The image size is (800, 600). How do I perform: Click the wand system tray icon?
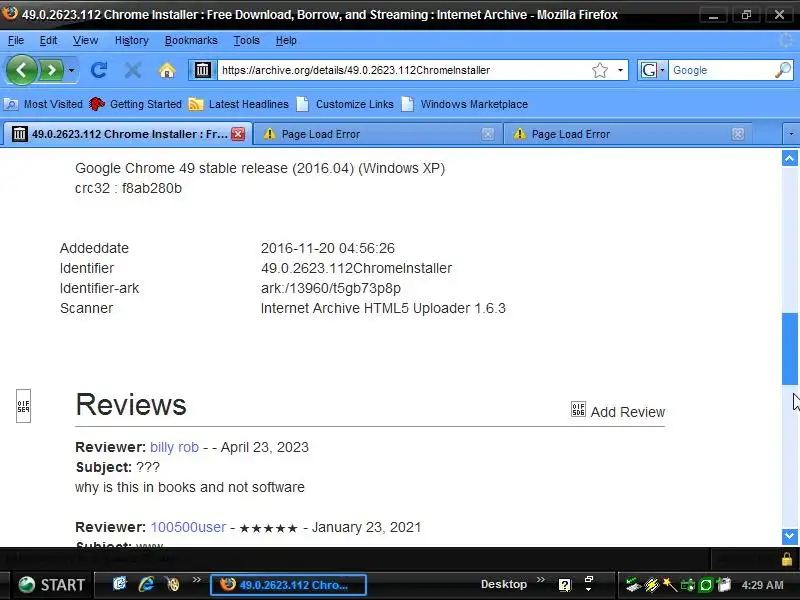click(669, 585)
